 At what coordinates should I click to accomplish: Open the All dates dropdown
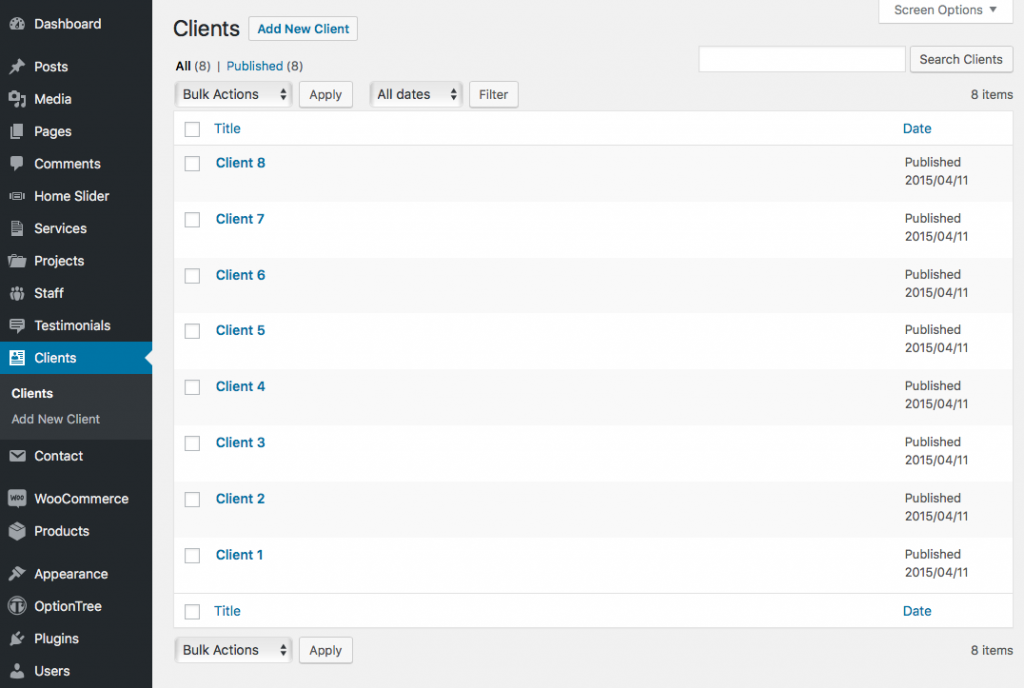coord(416,94)
